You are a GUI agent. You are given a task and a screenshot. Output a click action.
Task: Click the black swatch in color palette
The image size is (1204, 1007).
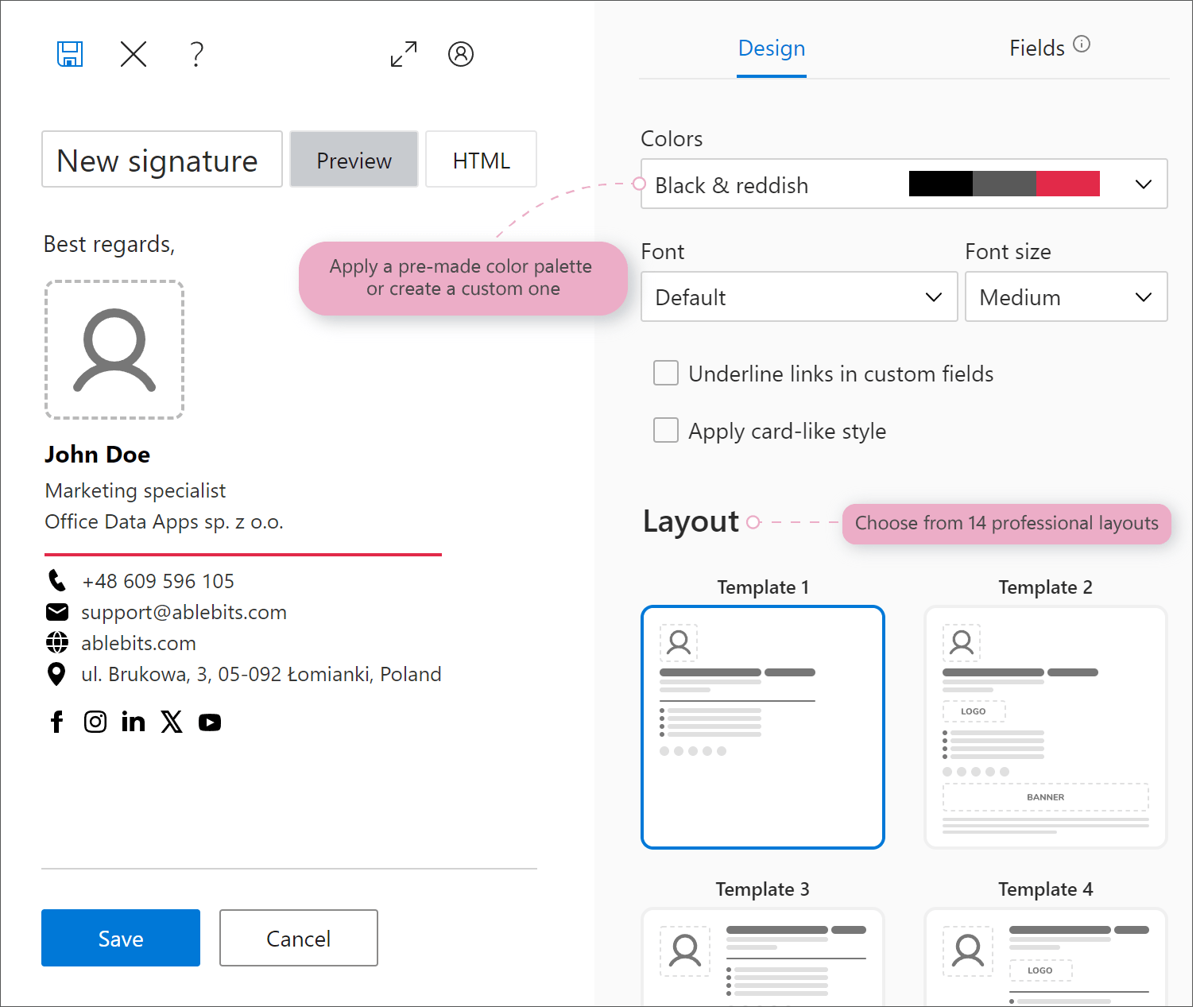tap(941, 184)
